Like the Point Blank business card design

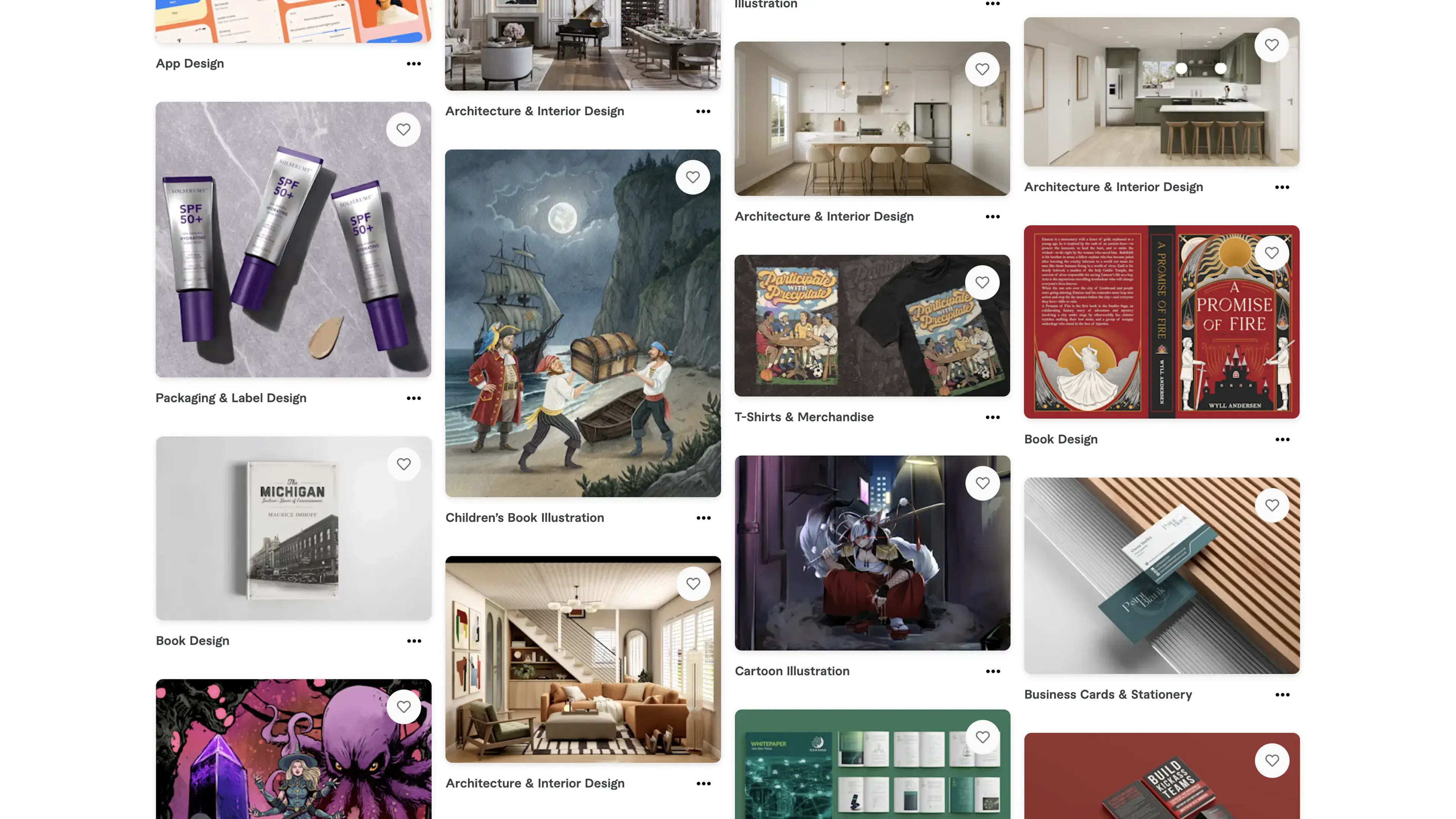click(1272, 505)
